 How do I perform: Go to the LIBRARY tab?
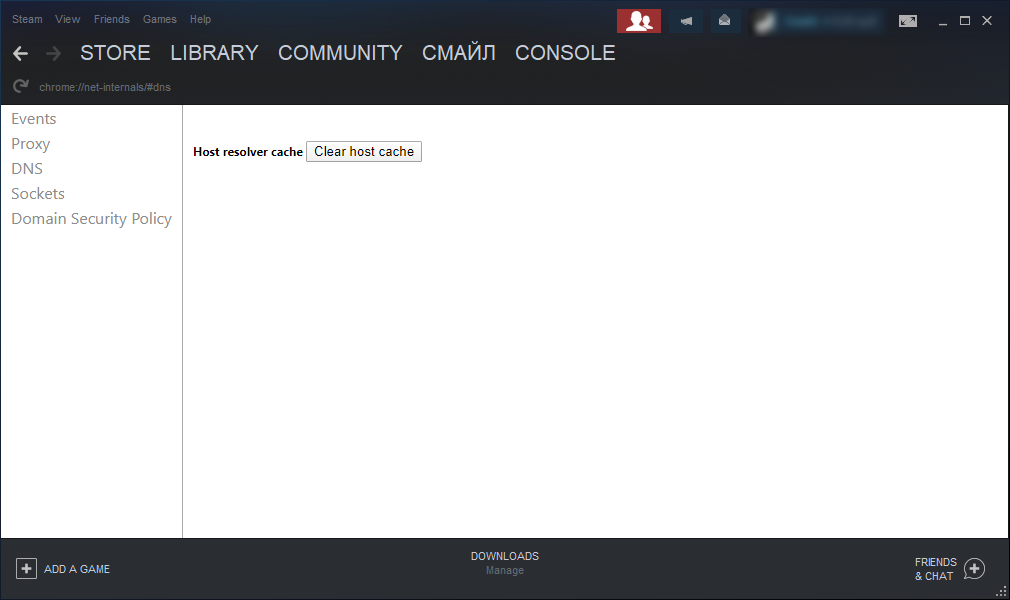tap(214, 53)
